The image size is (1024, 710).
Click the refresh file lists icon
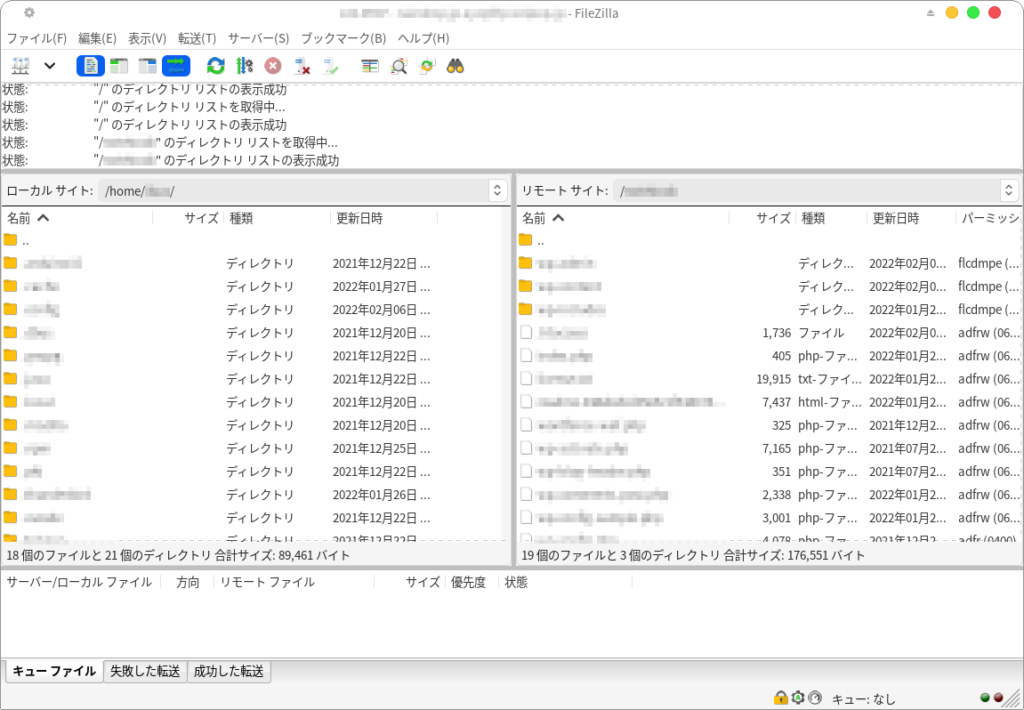tap(215, 66)
